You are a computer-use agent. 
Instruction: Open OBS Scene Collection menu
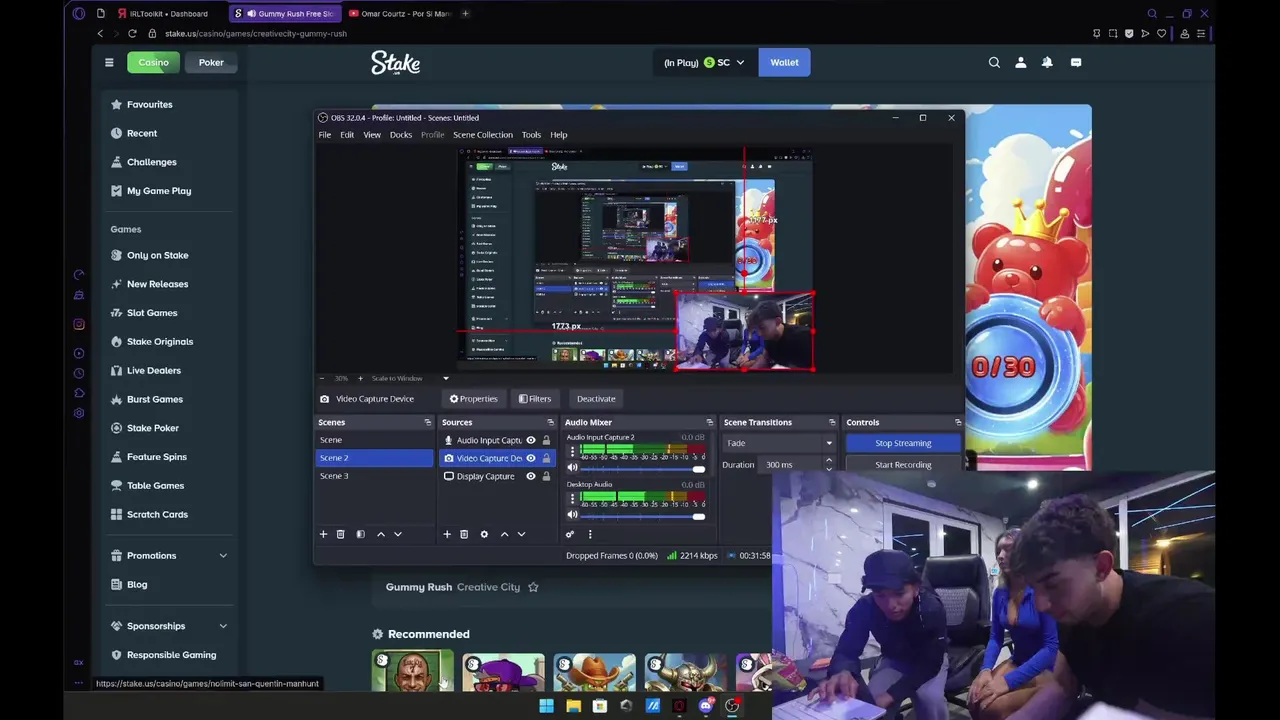point(483,135)
